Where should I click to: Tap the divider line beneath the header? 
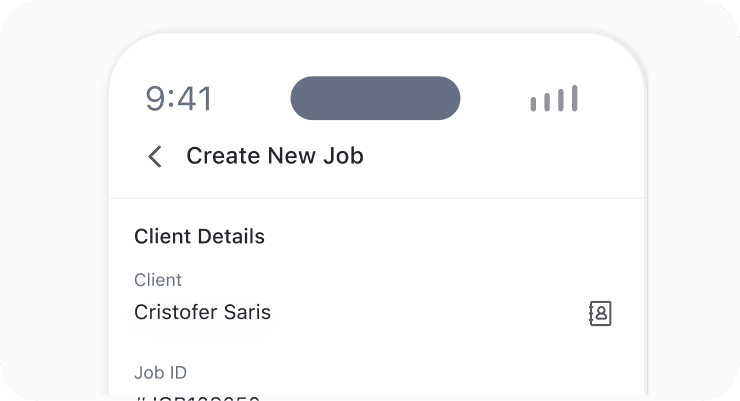[377, 198]
